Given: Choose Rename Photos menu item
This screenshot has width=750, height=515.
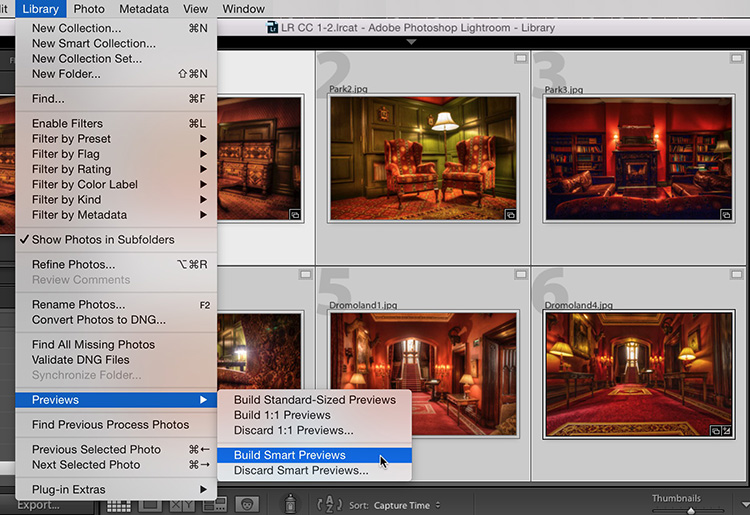Looking at the screenshot, I should coord(116,305).
